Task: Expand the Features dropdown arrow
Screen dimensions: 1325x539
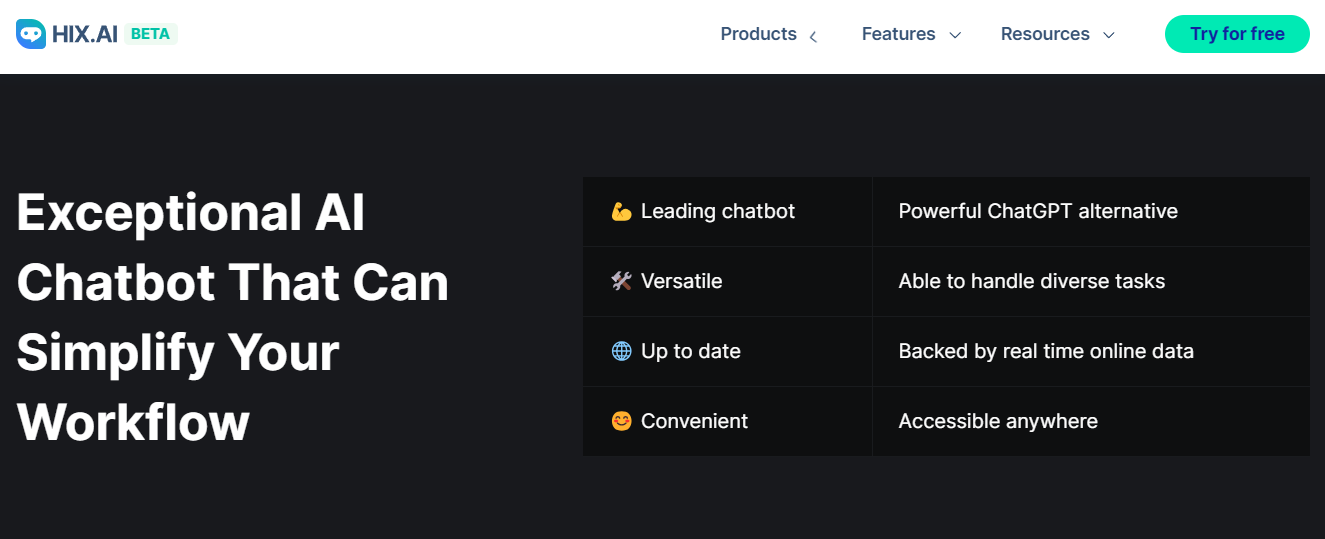Action: point(955,35)
